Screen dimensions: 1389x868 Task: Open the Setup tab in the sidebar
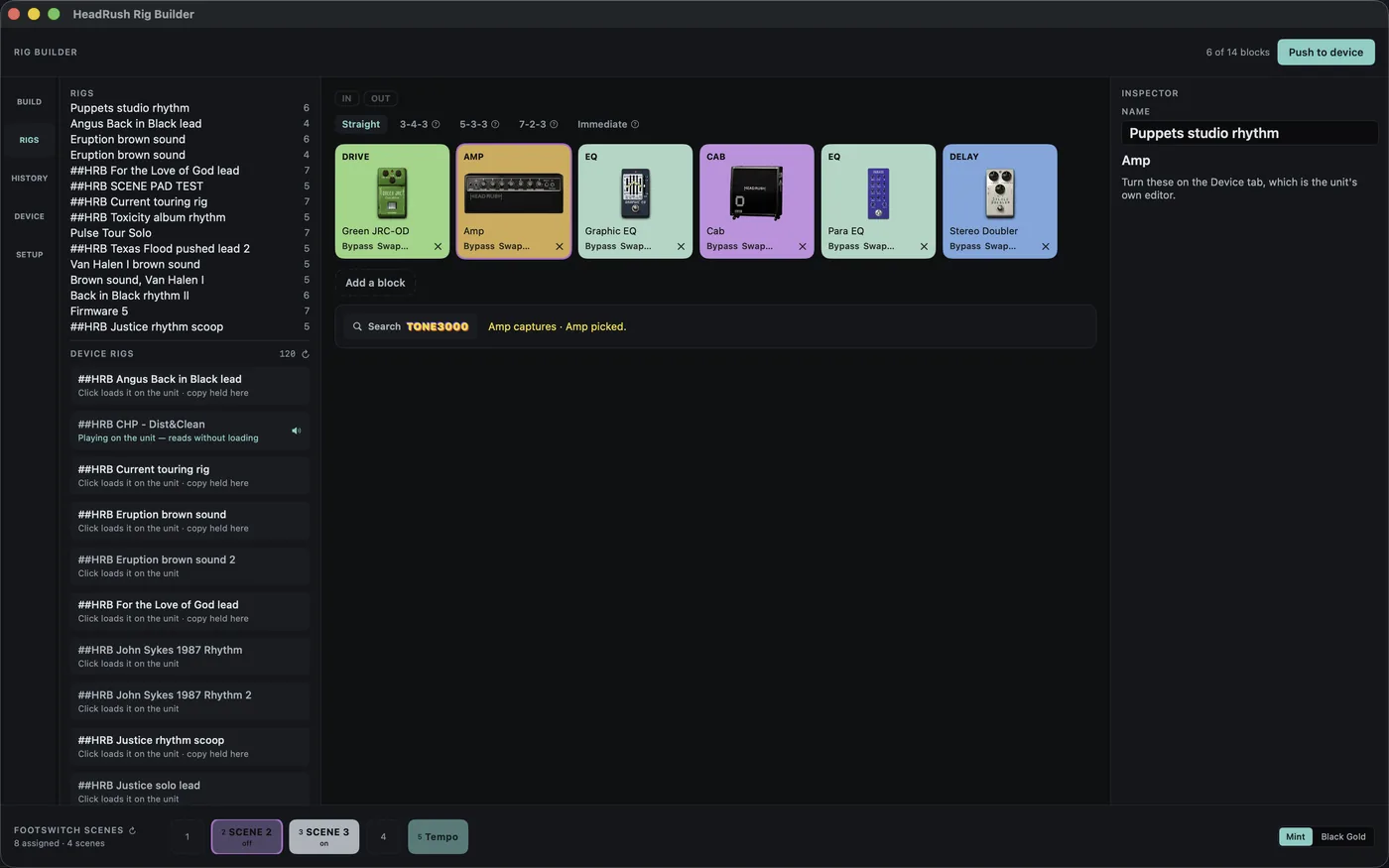[x=30, y=255]
